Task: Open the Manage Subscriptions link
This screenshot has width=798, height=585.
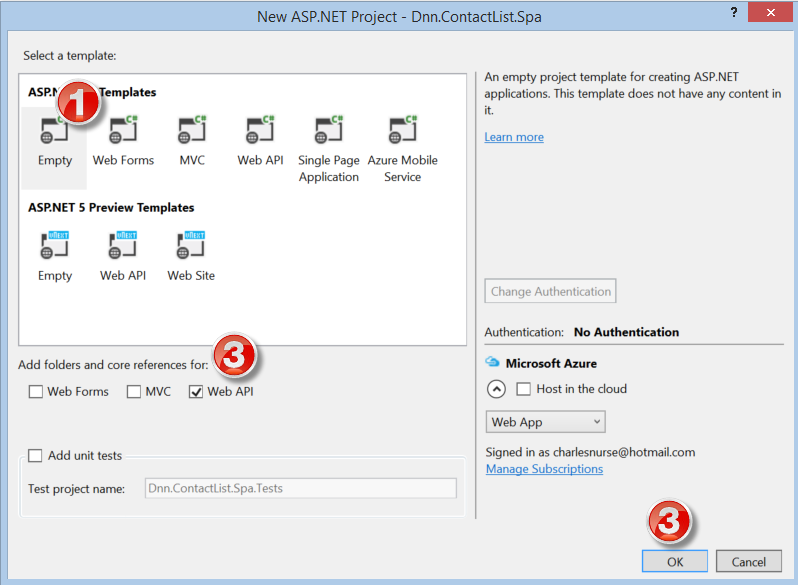Action: [544, 469]
